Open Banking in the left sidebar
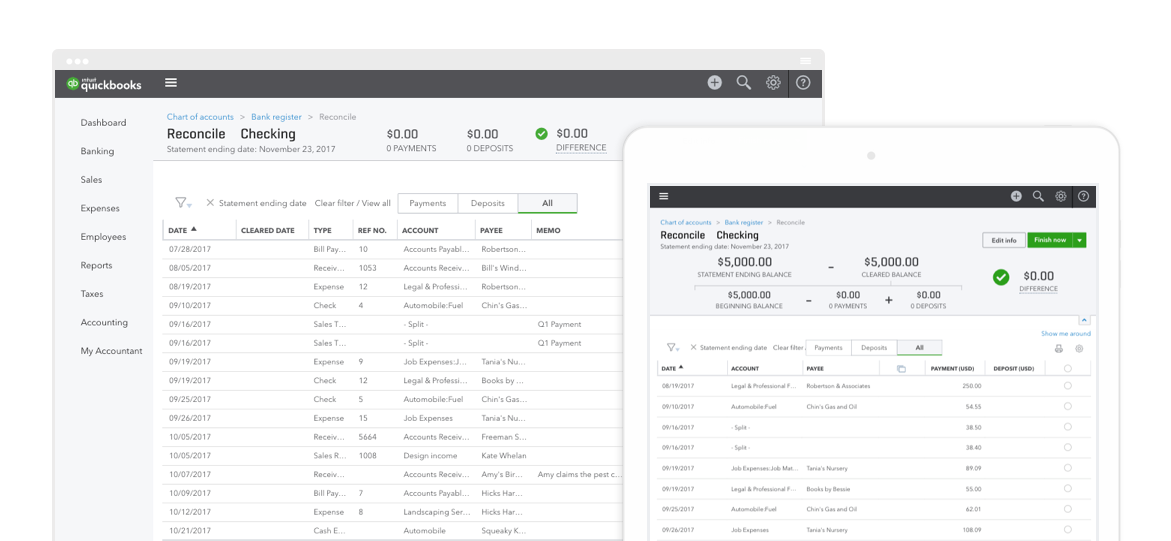Viewport: 1171px width, 541px height. pos(97,151)
